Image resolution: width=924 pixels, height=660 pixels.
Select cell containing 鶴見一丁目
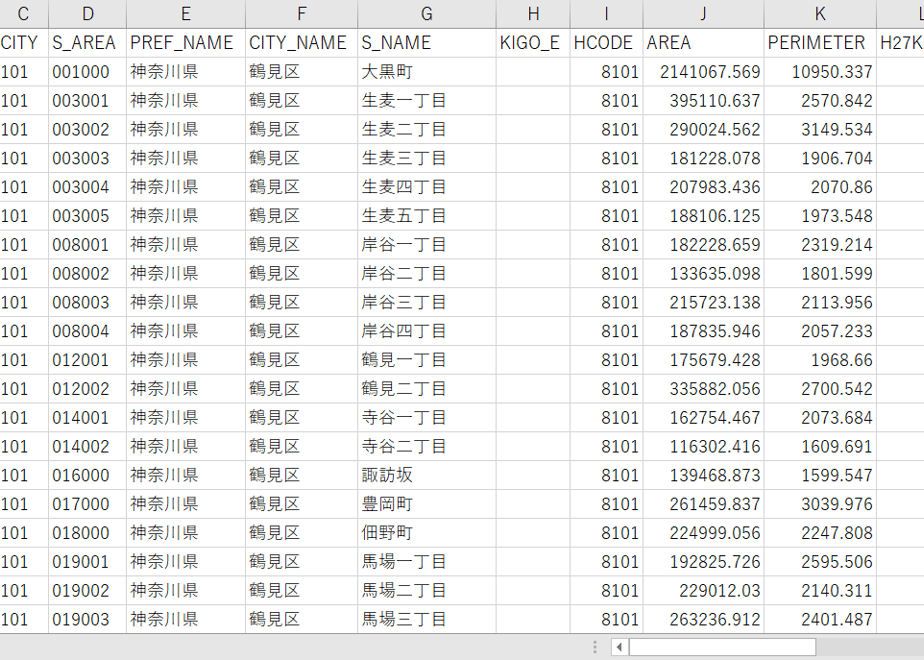(427, 361)
